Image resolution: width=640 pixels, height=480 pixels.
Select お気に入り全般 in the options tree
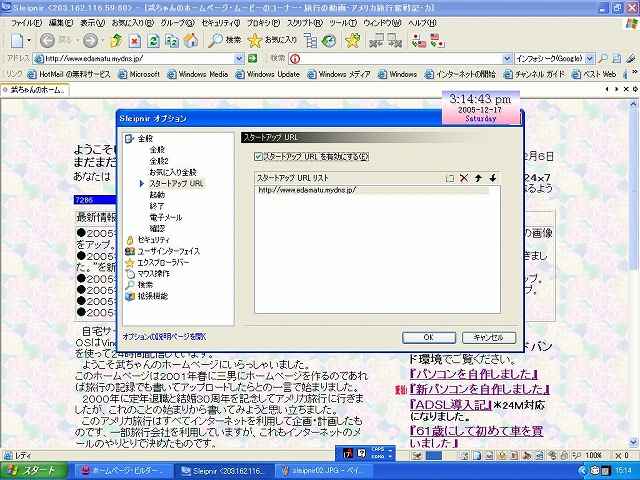click(173, 172)
